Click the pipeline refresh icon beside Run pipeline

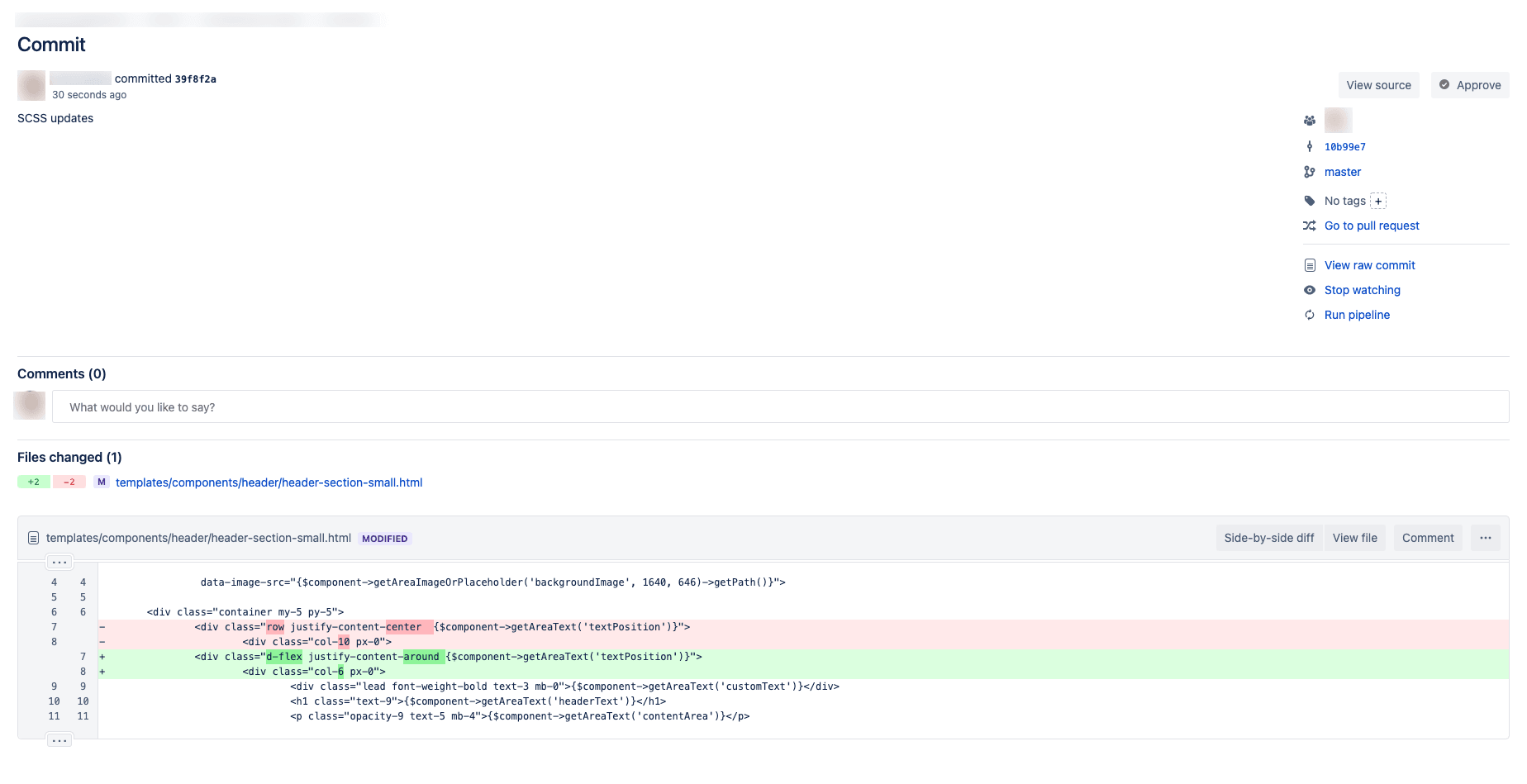[x=1310, y=315]
